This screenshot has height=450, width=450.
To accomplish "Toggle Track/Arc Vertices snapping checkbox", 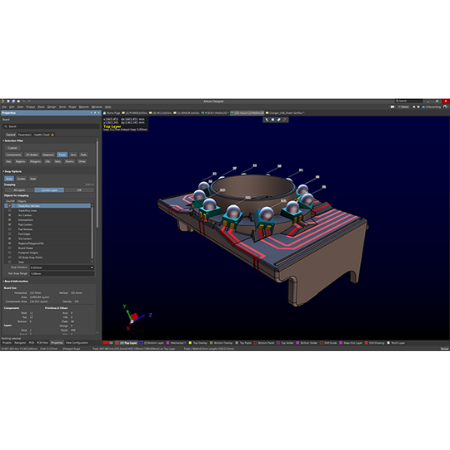I will coord(9,206).
